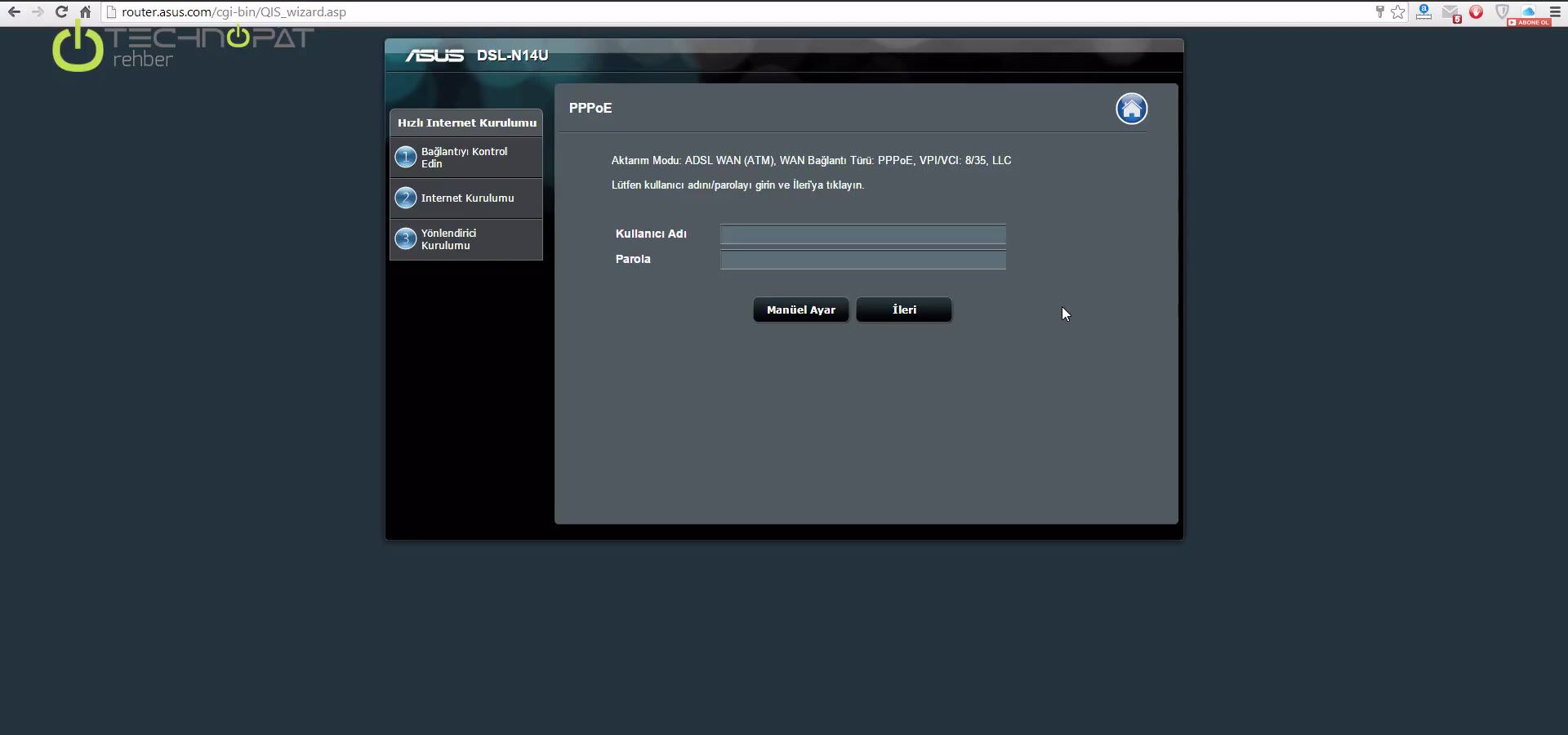Image resolution: width=1568 pixels, height=735 pixels.
Task: Select step 3 Yönlendirici Kurulumu
Action: (466, 239)
